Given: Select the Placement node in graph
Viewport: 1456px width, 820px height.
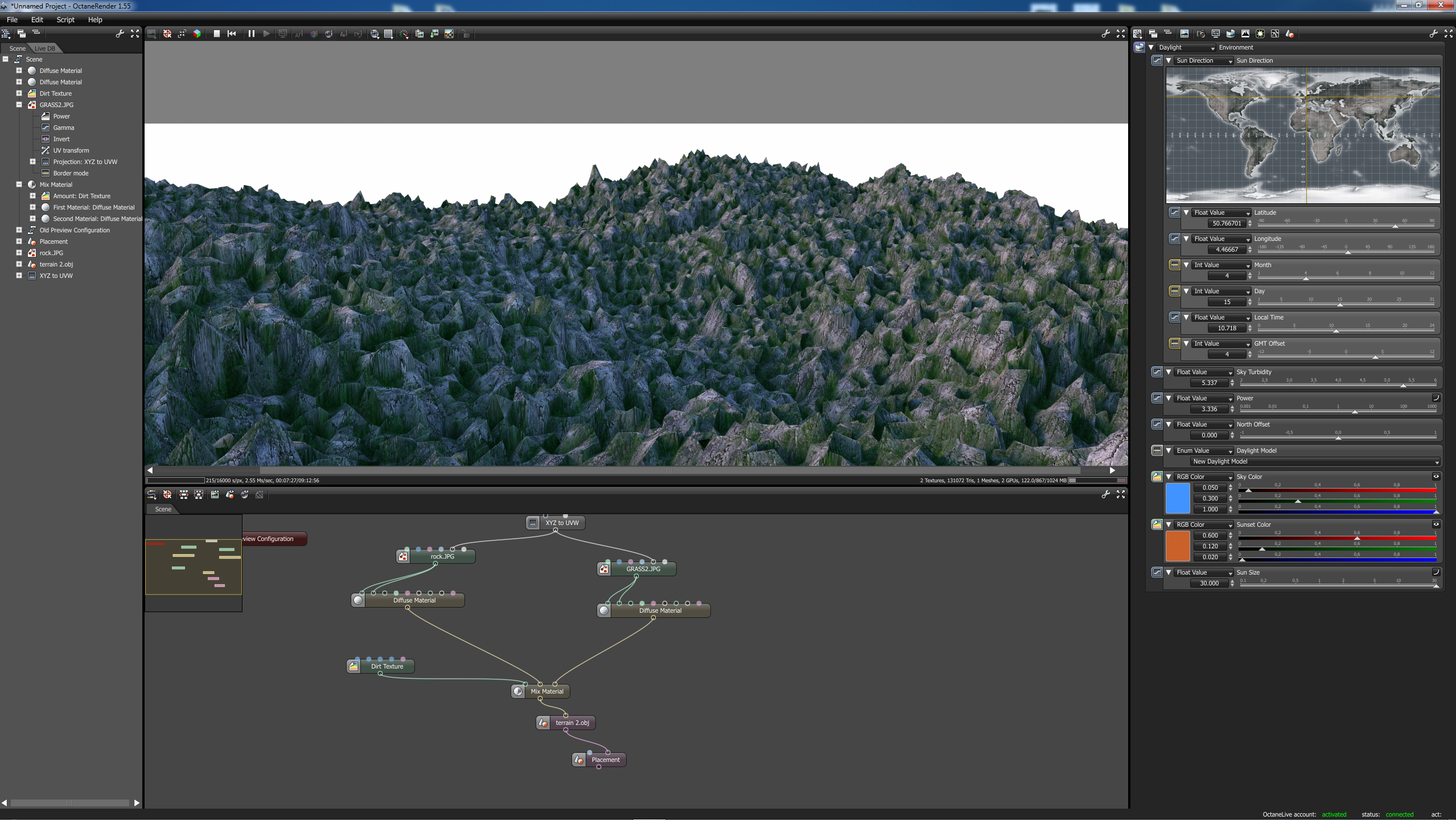Looking at the screenshot, I should [x=605, y=760].
